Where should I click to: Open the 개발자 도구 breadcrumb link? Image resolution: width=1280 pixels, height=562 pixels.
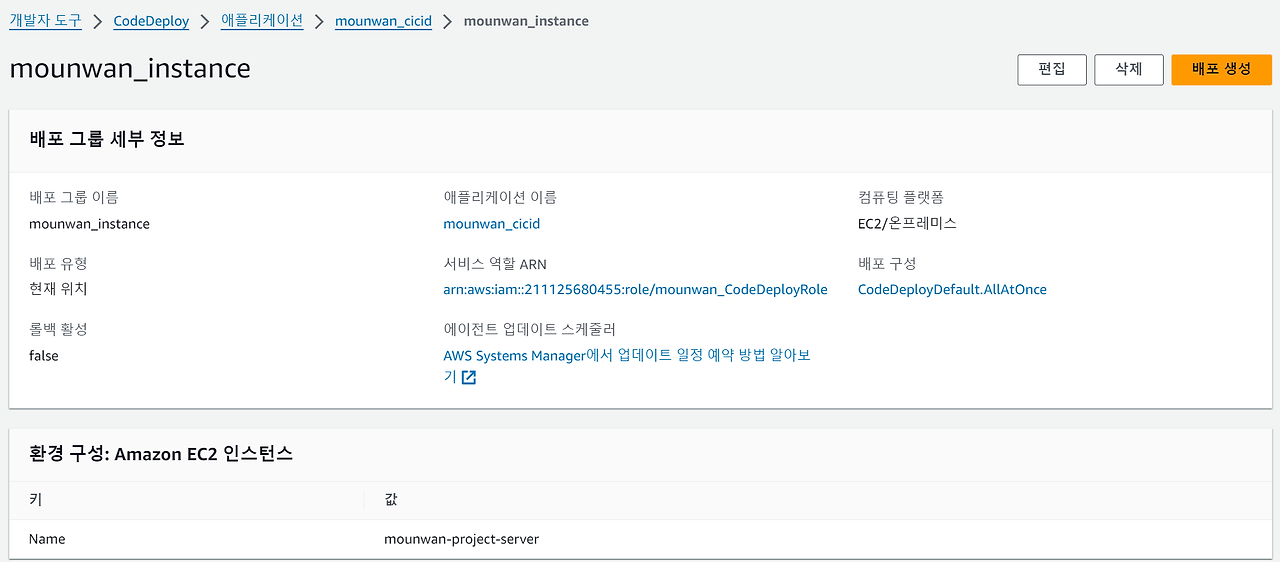click(x=45, y=20)
